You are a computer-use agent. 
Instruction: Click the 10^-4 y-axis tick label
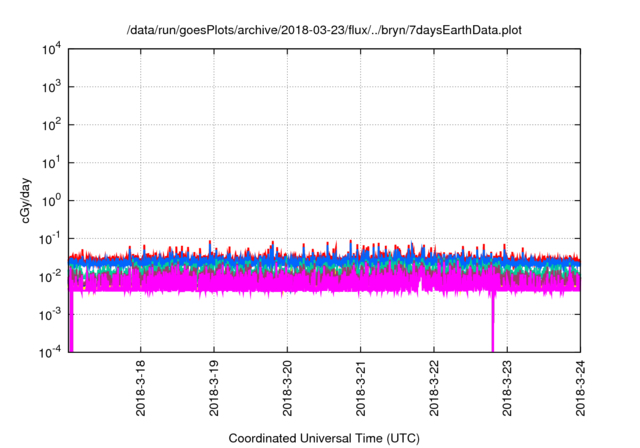[50, 352]
